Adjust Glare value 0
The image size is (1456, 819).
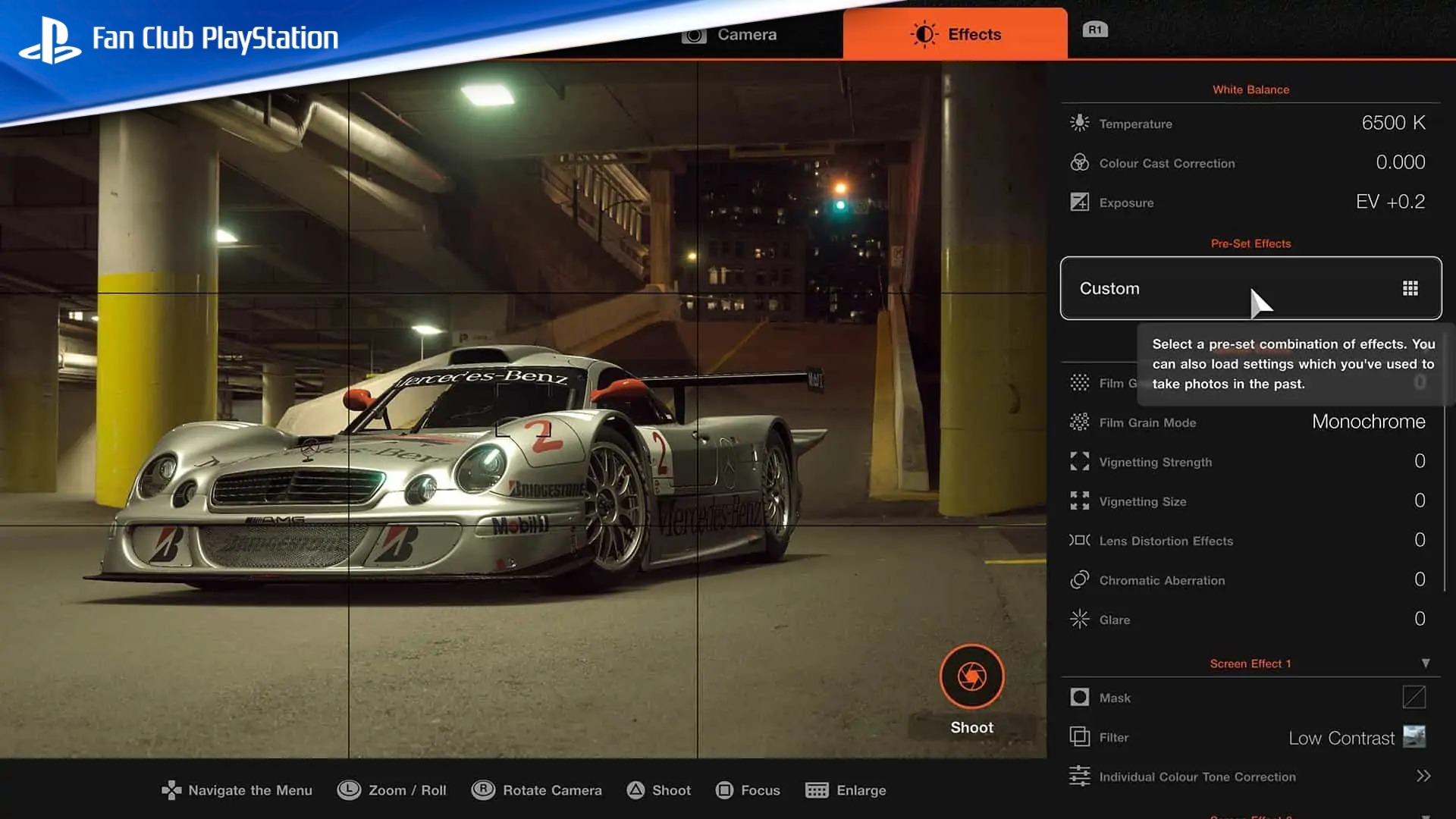[x=1420, y=619]
